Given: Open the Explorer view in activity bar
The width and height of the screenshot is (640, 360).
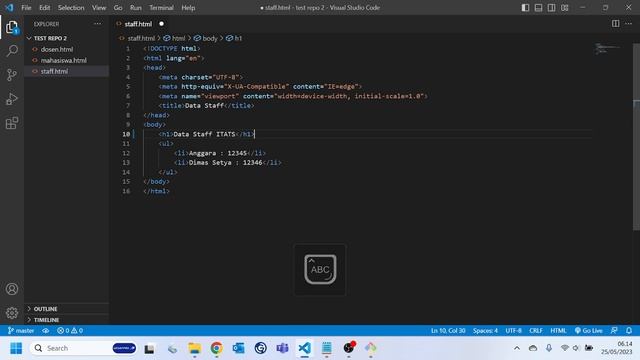Looking at the screenshot, I should pyautogui.click(x=12, y=27).
